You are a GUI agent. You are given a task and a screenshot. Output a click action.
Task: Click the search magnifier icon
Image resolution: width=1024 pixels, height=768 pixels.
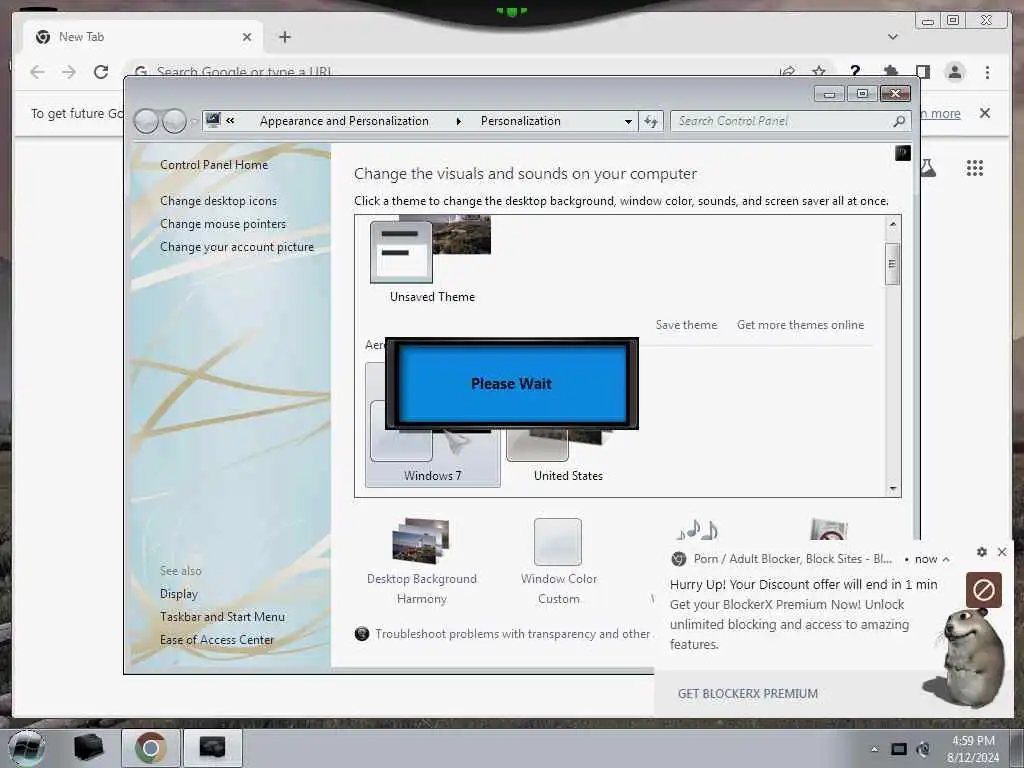click(x=899, y=121)
